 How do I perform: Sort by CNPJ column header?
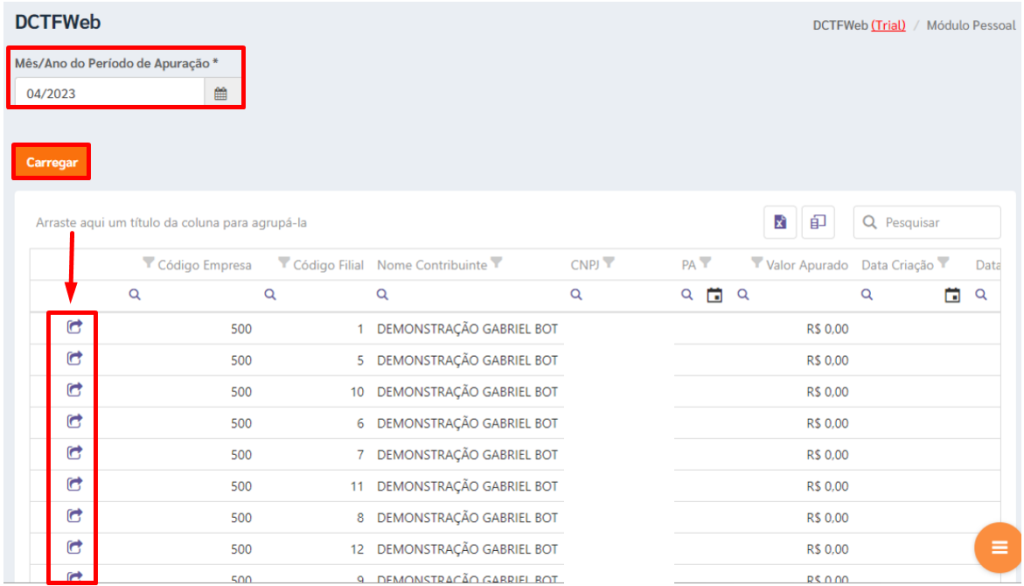tap(584, 265)
